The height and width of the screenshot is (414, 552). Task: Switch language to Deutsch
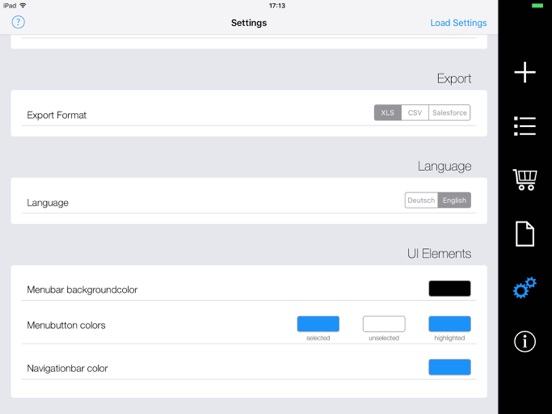click(421, 200)
